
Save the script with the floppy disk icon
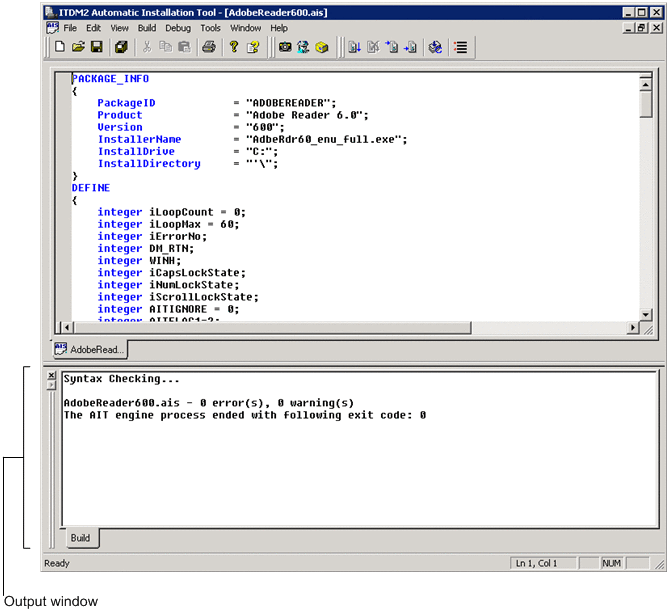97,47
